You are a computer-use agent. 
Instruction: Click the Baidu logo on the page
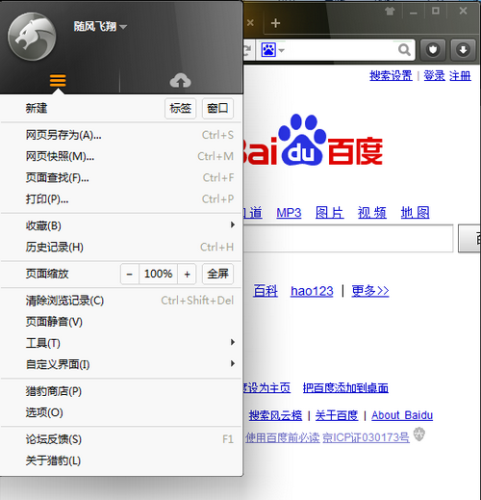tap(313, 140)
